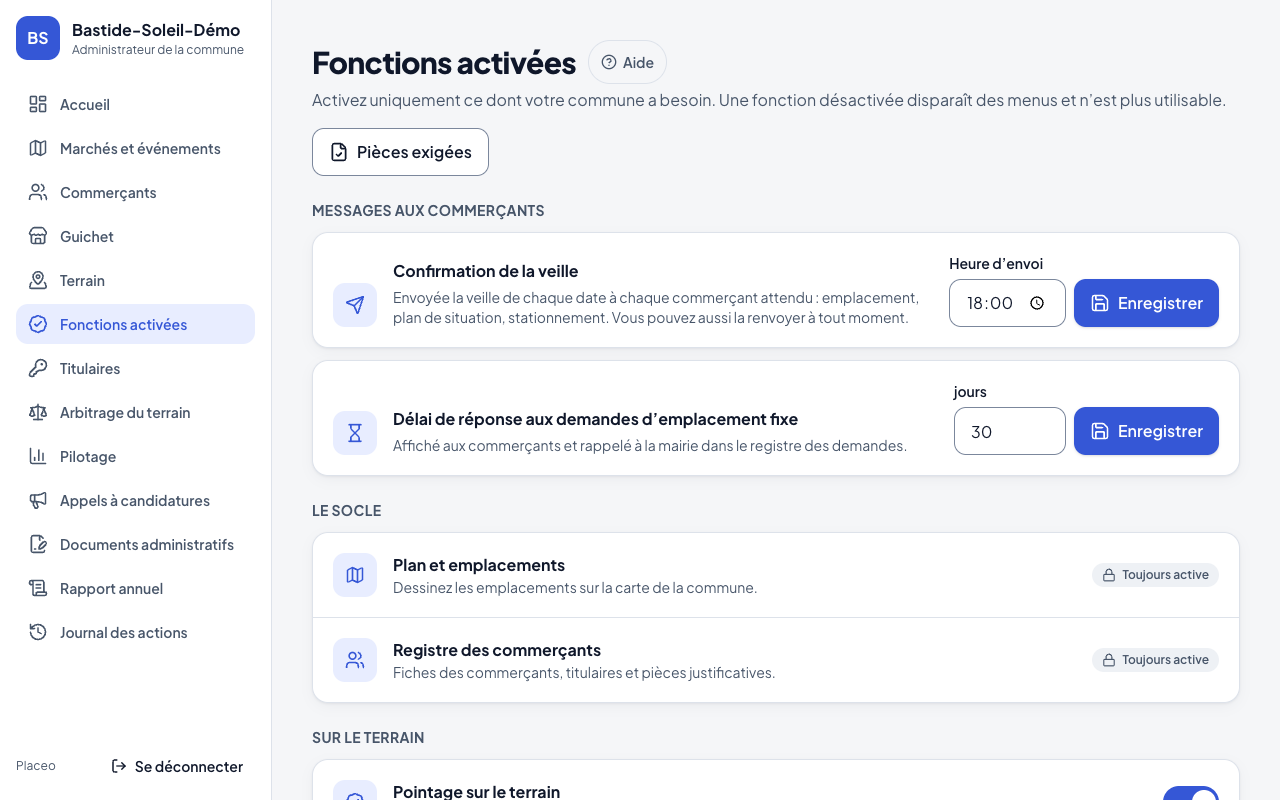Click the key icon beside Titulaires
This screenshot has height=800, width=1280.
[x=38, y=368]
